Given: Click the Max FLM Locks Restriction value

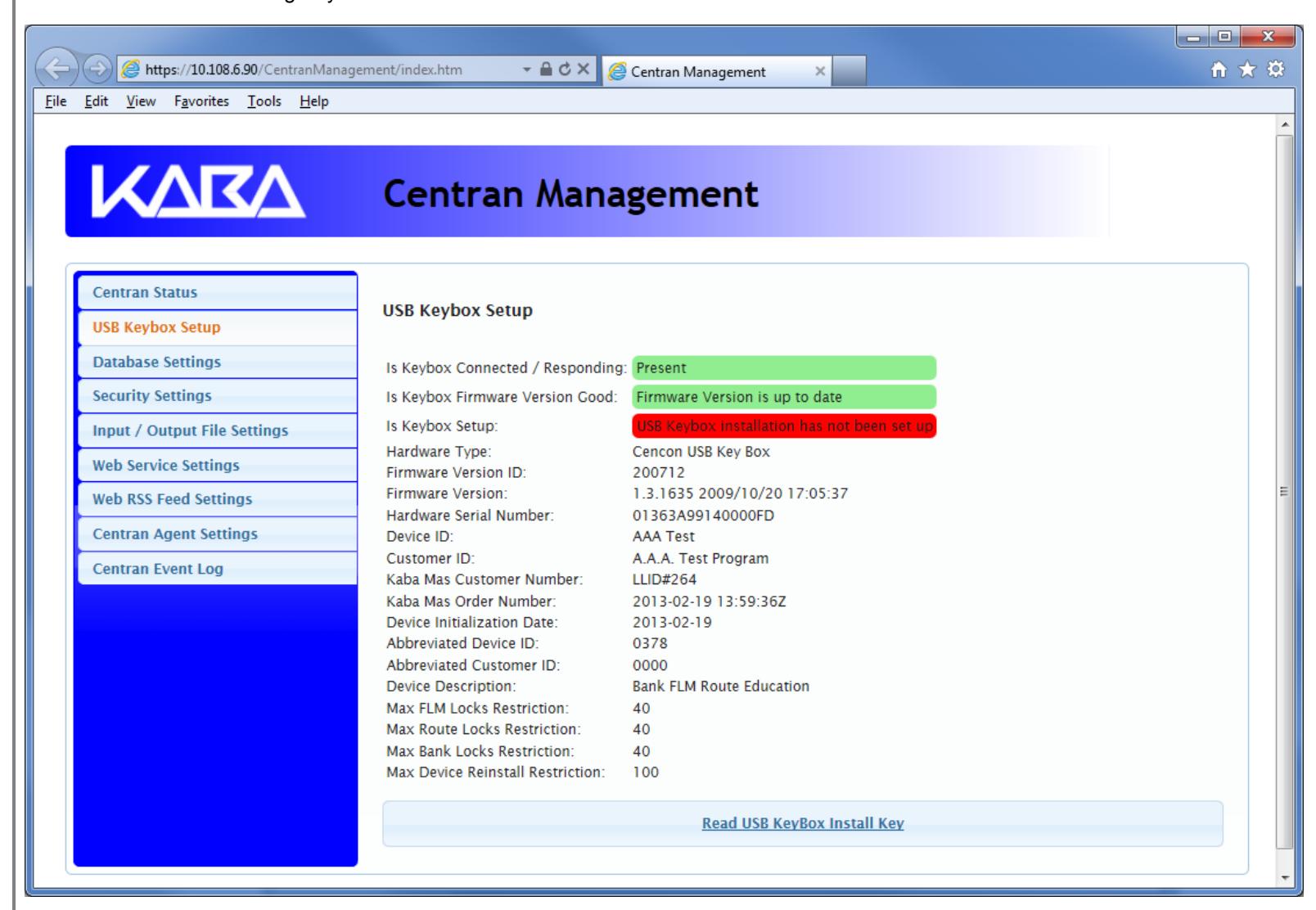Looking at the screenshot, I should (642, 708).
